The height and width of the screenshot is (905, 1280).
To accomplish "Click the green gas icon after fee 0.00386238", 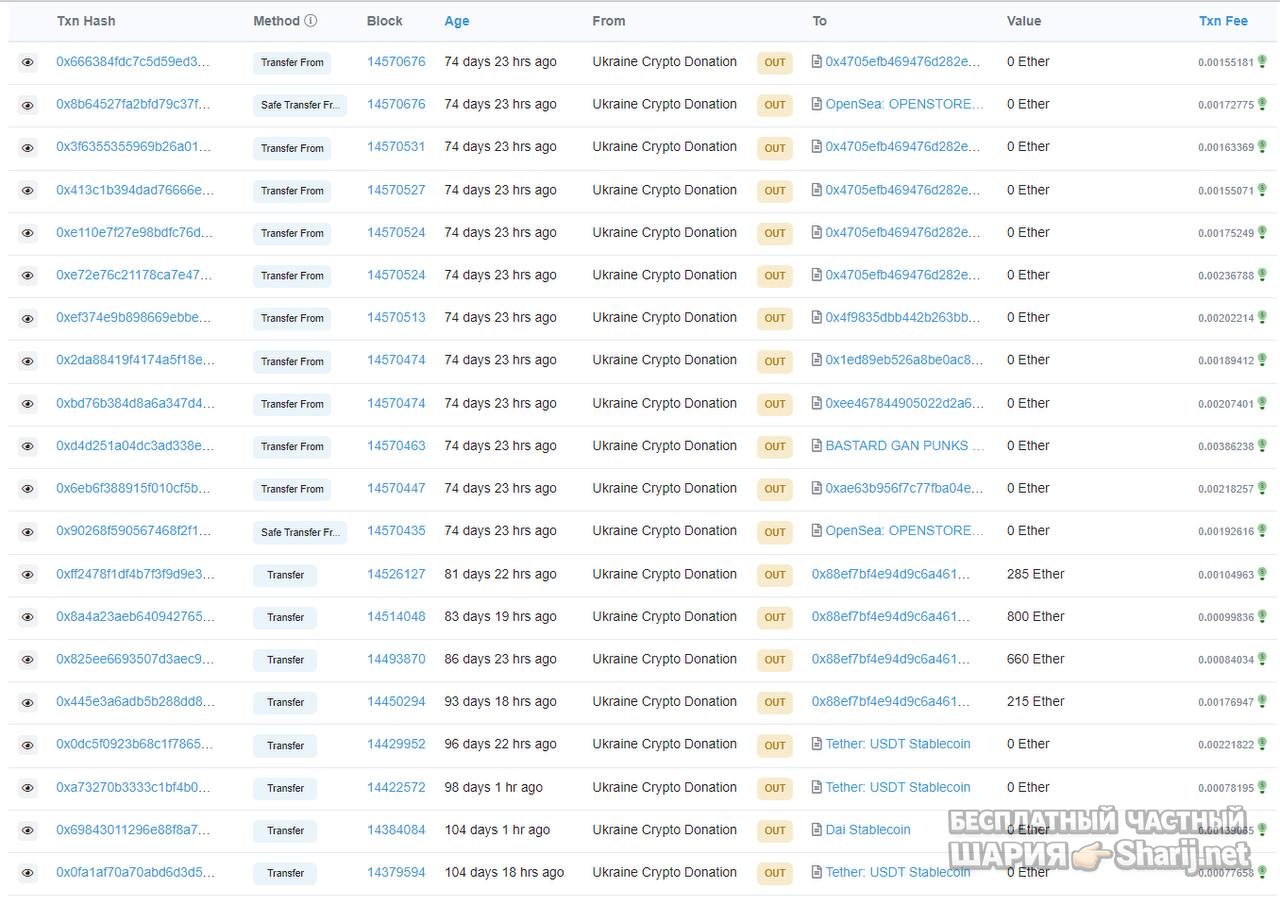I will point(1262,446).
